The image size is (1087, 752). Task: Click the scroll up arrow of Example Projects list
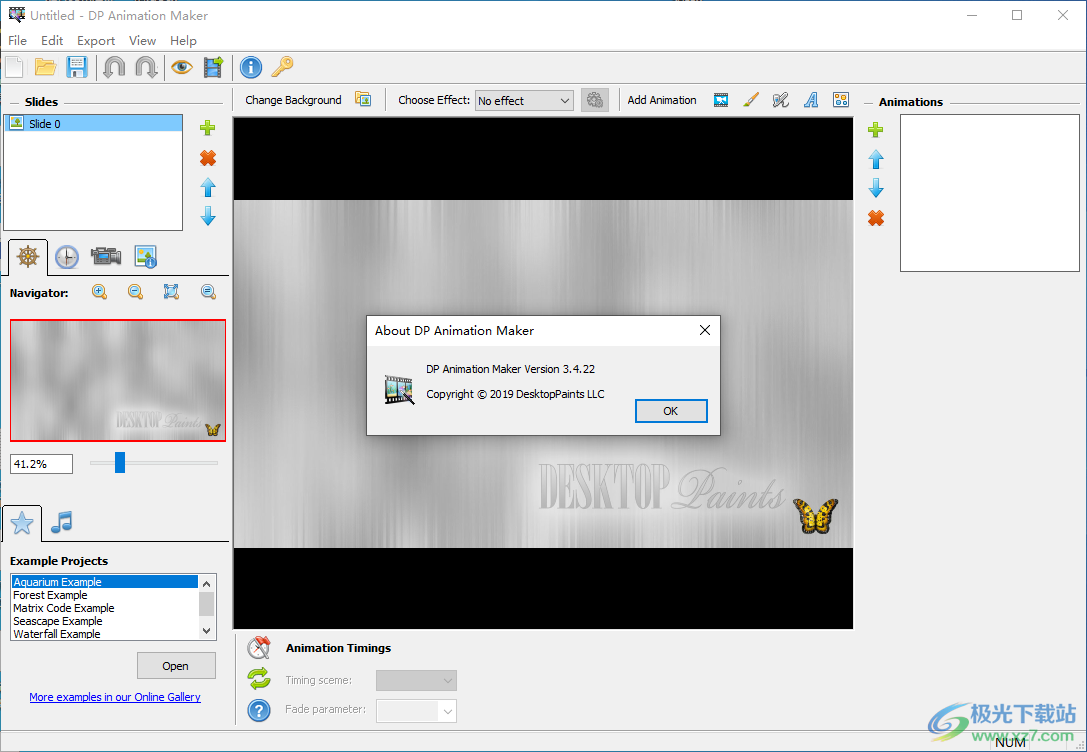[207, 584]
